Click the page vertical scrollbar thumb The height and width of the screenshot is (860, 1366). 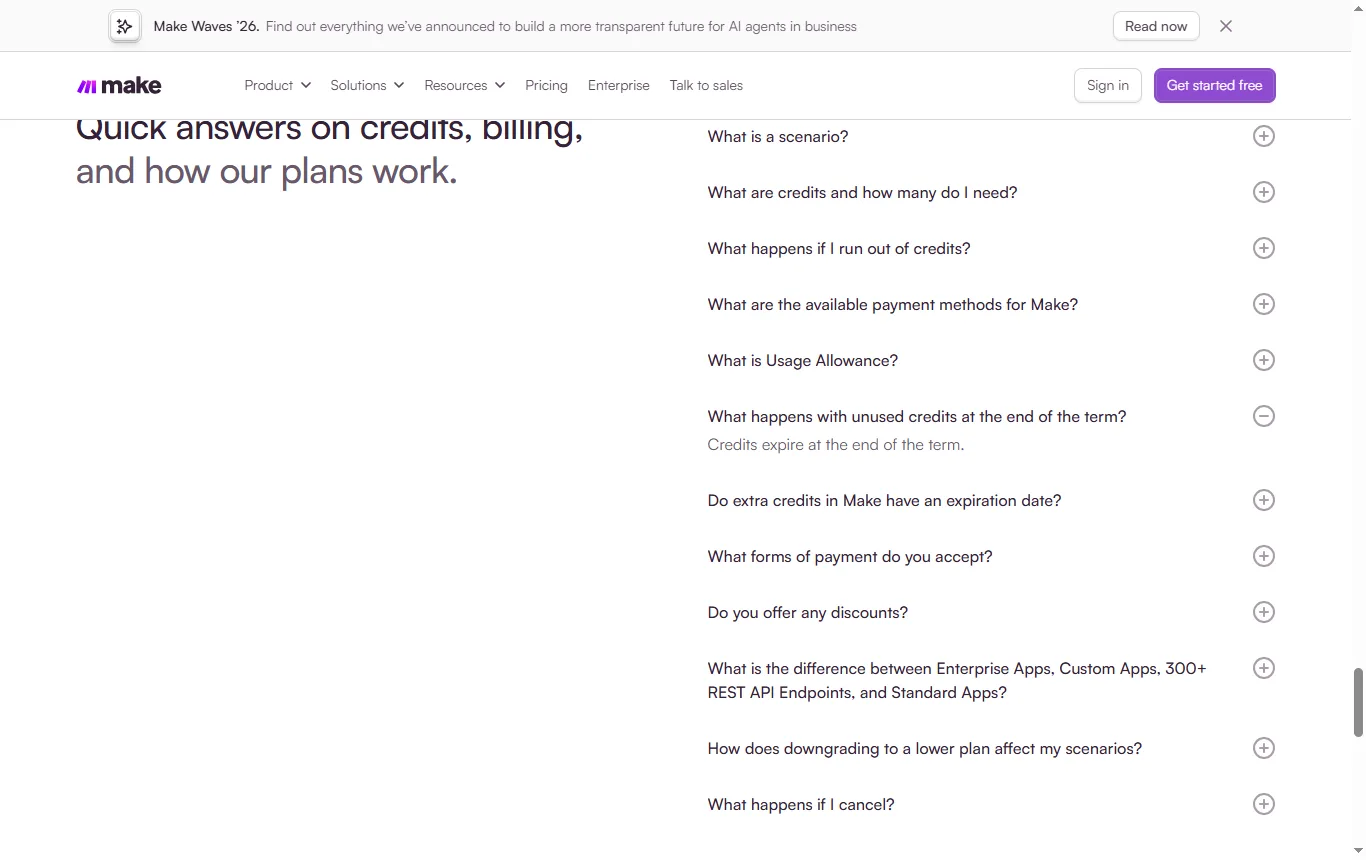[x=1358, y=703]
